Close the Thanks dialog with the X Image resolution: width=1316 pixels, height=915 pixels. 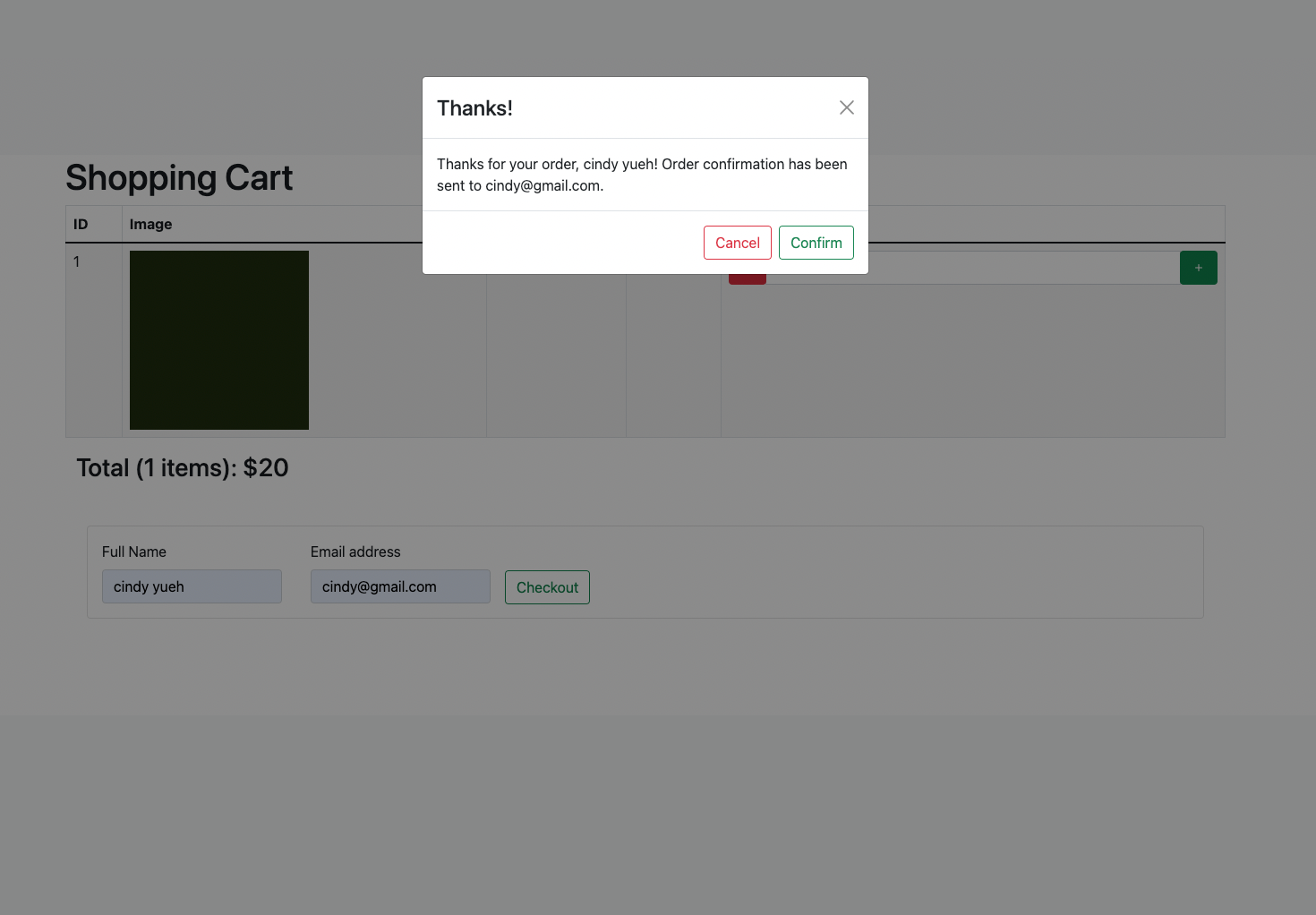pos(846,107)
